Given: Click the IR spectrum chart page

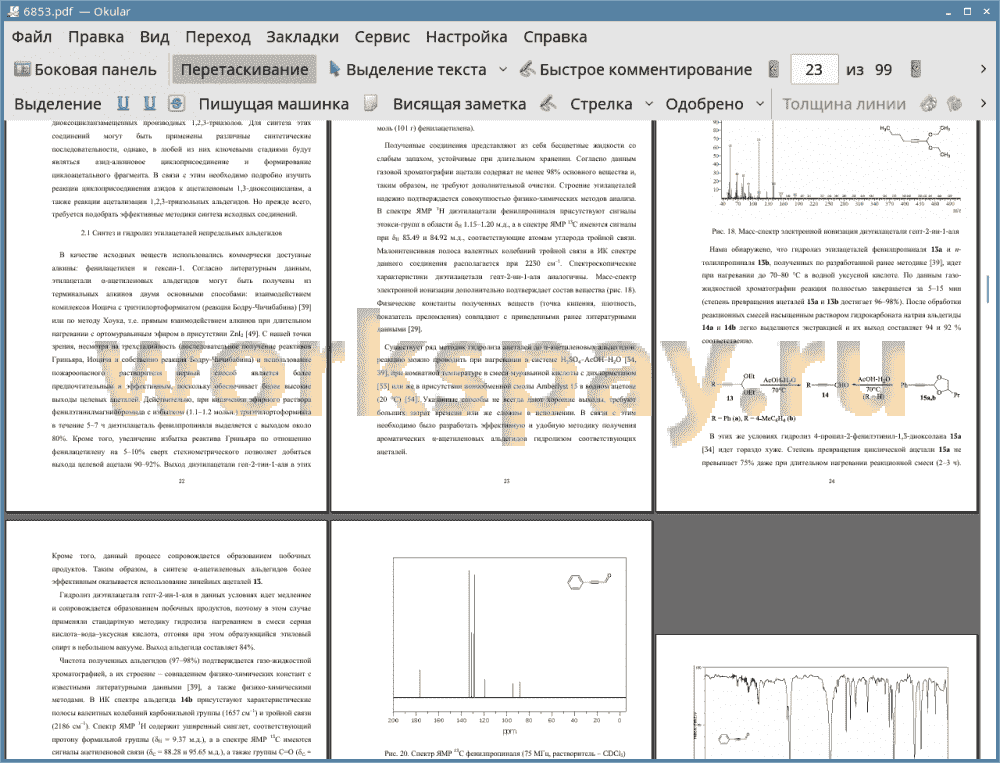Looking at the screenshot, I should click(x=816, y=697).
